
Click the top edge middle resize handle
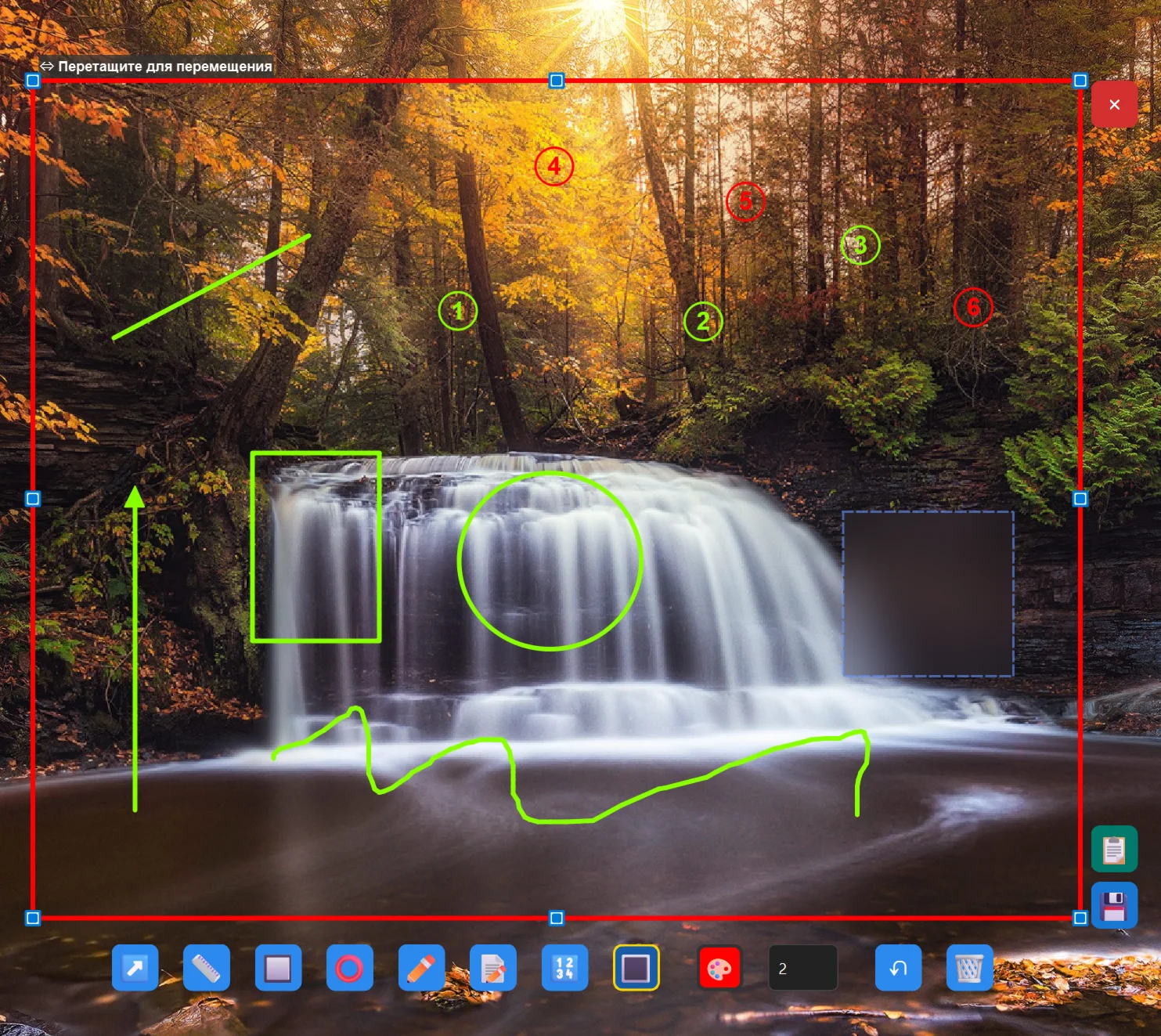[557, 81]
